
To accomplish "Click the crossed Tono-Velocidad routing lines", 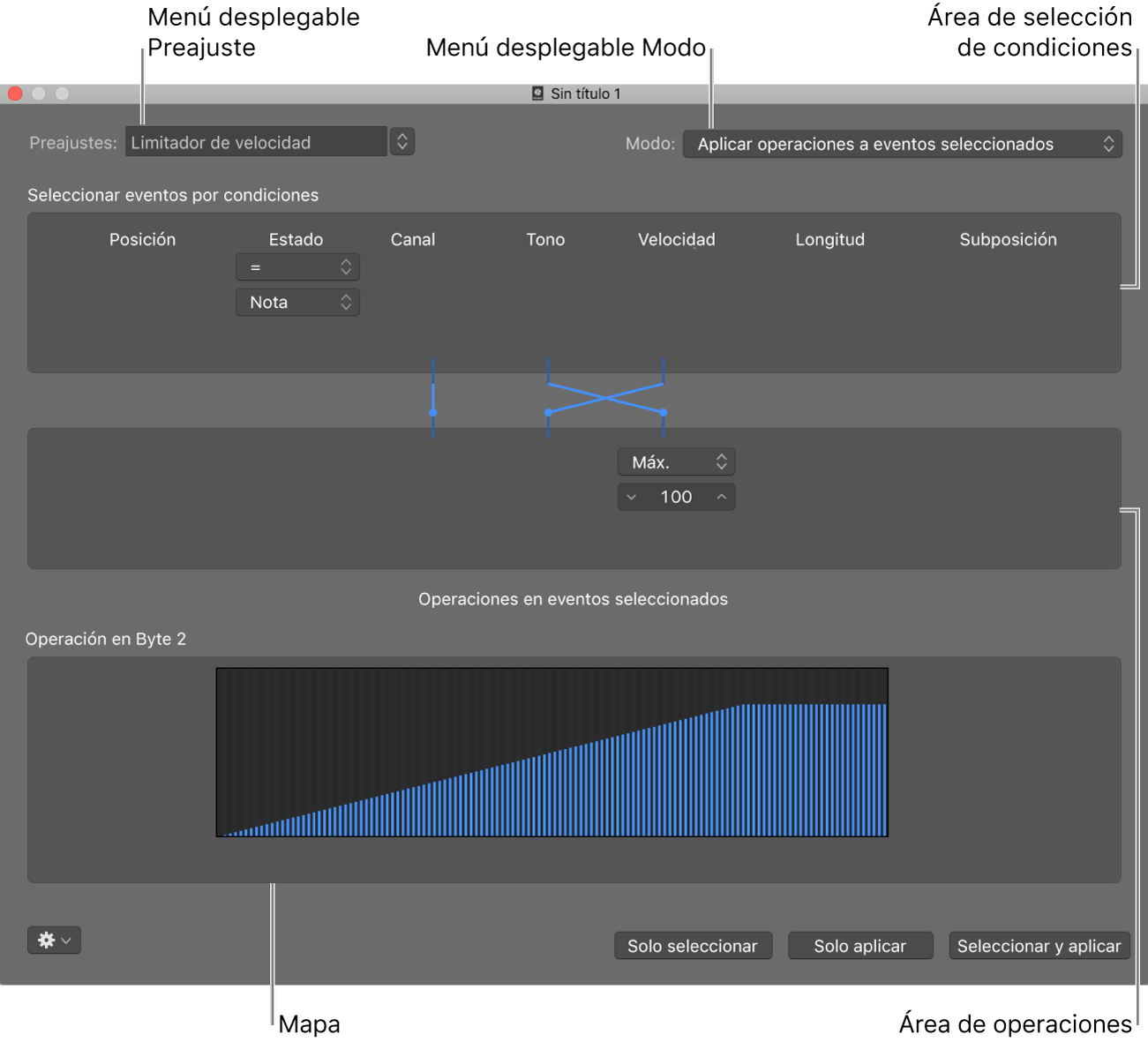I will [x=605, y=398].
